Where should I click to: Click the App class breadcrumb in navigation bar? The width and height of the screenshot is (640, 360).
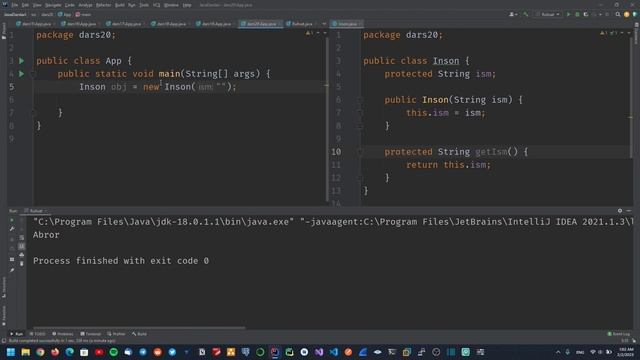coord(64,14)
